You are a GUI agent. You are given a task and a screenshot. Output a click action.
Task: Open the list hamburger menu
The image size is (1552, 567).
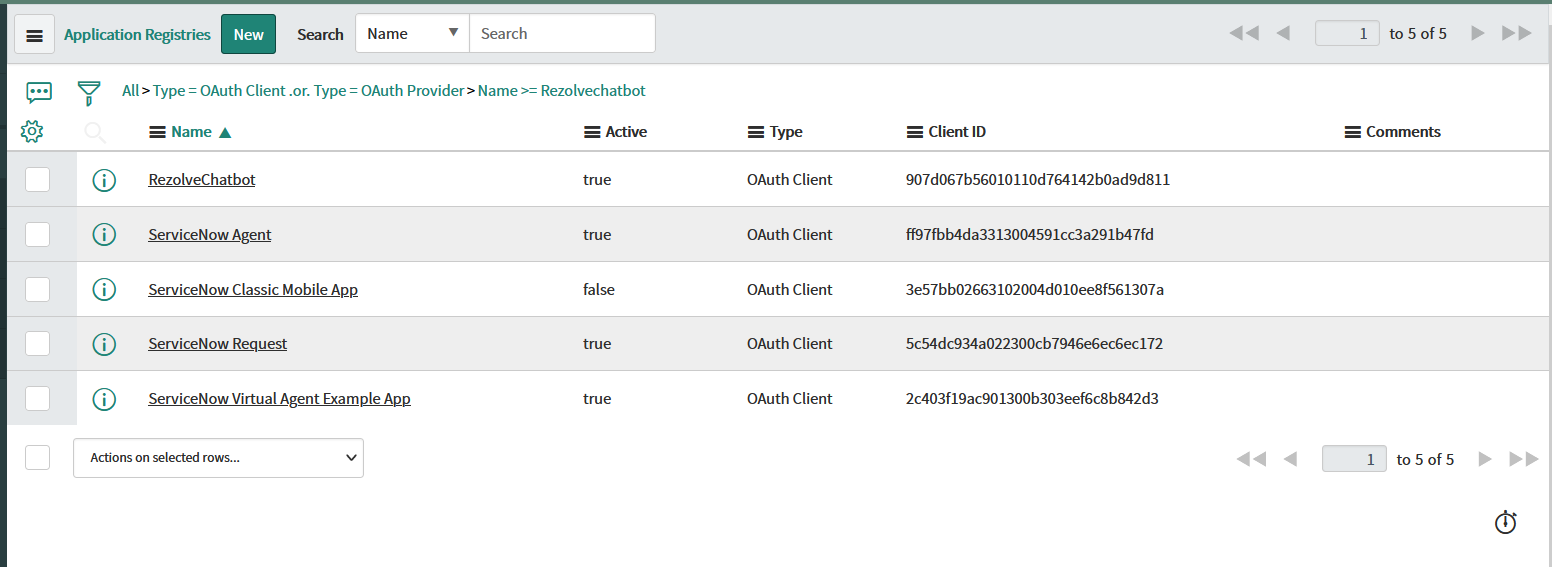tap(34, 35)
